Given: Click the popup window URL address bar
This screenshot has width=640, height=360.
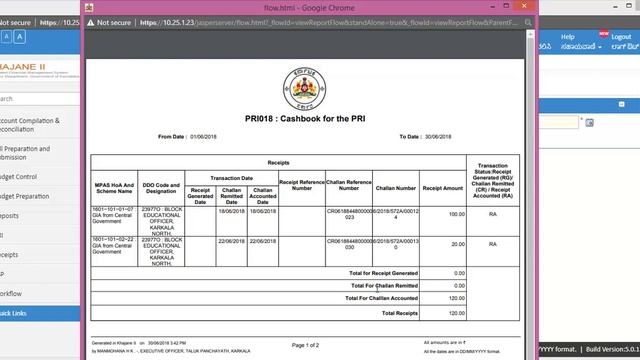Looking at the screenshot, I should coord(328,22).
